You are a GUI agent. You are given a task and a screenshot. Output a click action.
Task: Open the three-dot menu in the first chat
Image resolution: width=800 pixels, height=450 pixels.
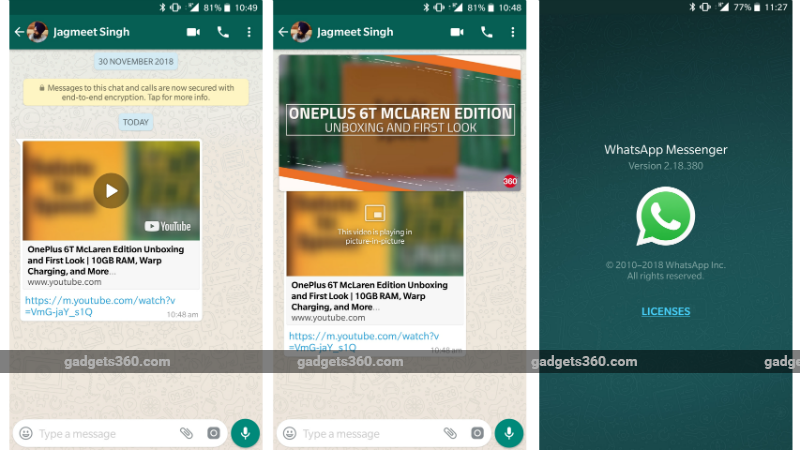(x=248, y=32)
